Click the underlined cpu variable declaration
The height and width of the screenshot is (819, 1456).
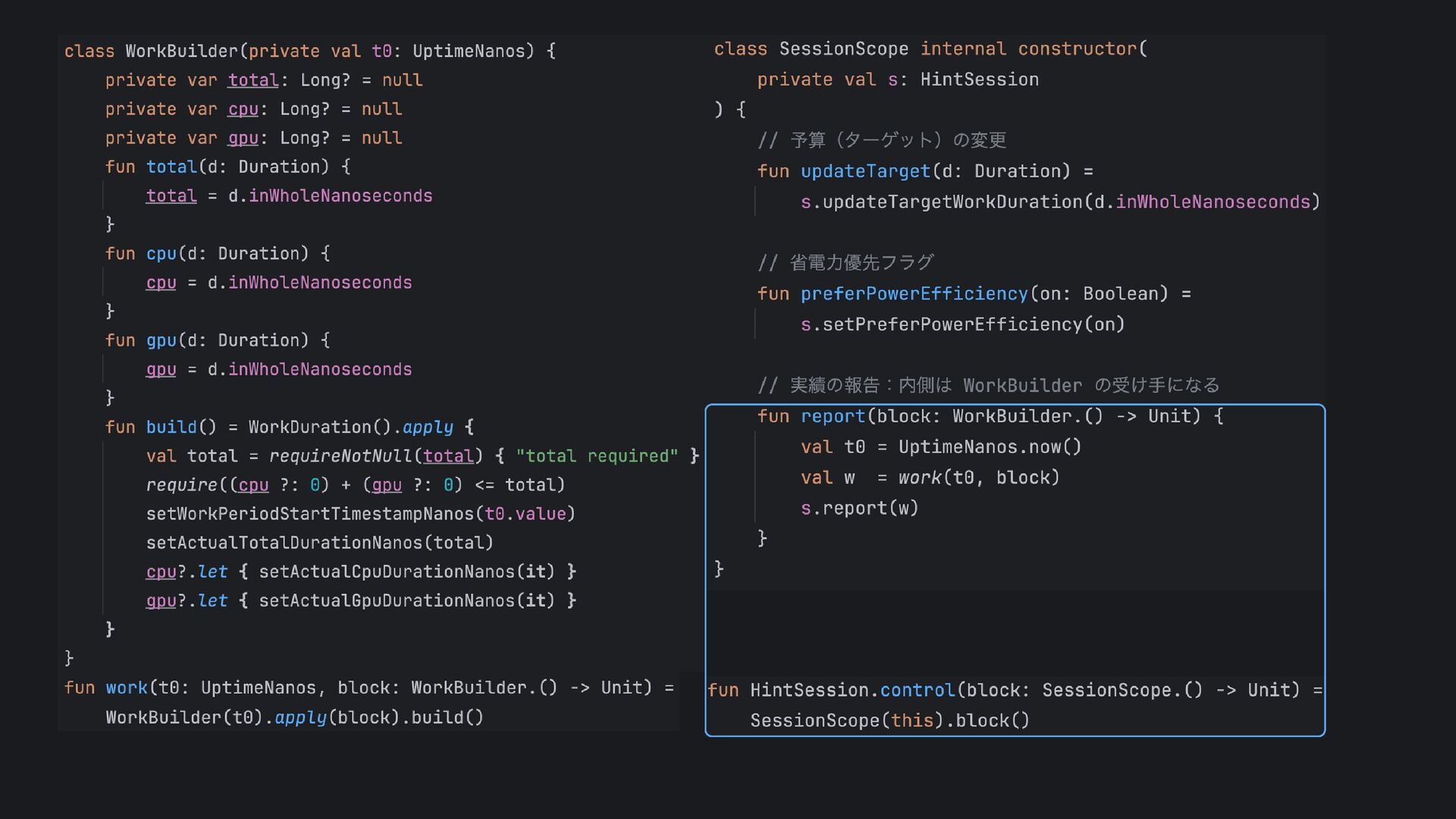coord(243,109)
